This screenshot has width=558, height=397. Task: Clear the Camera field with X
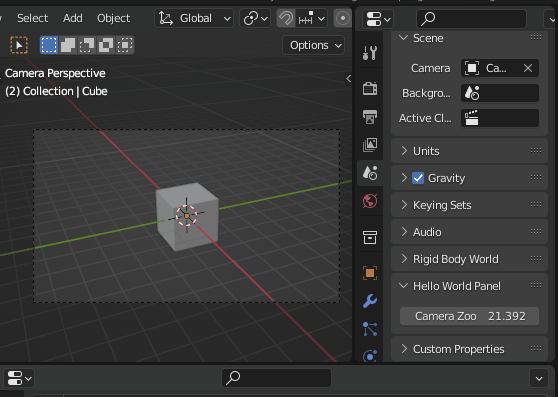pyautogui.click(x=528, y=68)
